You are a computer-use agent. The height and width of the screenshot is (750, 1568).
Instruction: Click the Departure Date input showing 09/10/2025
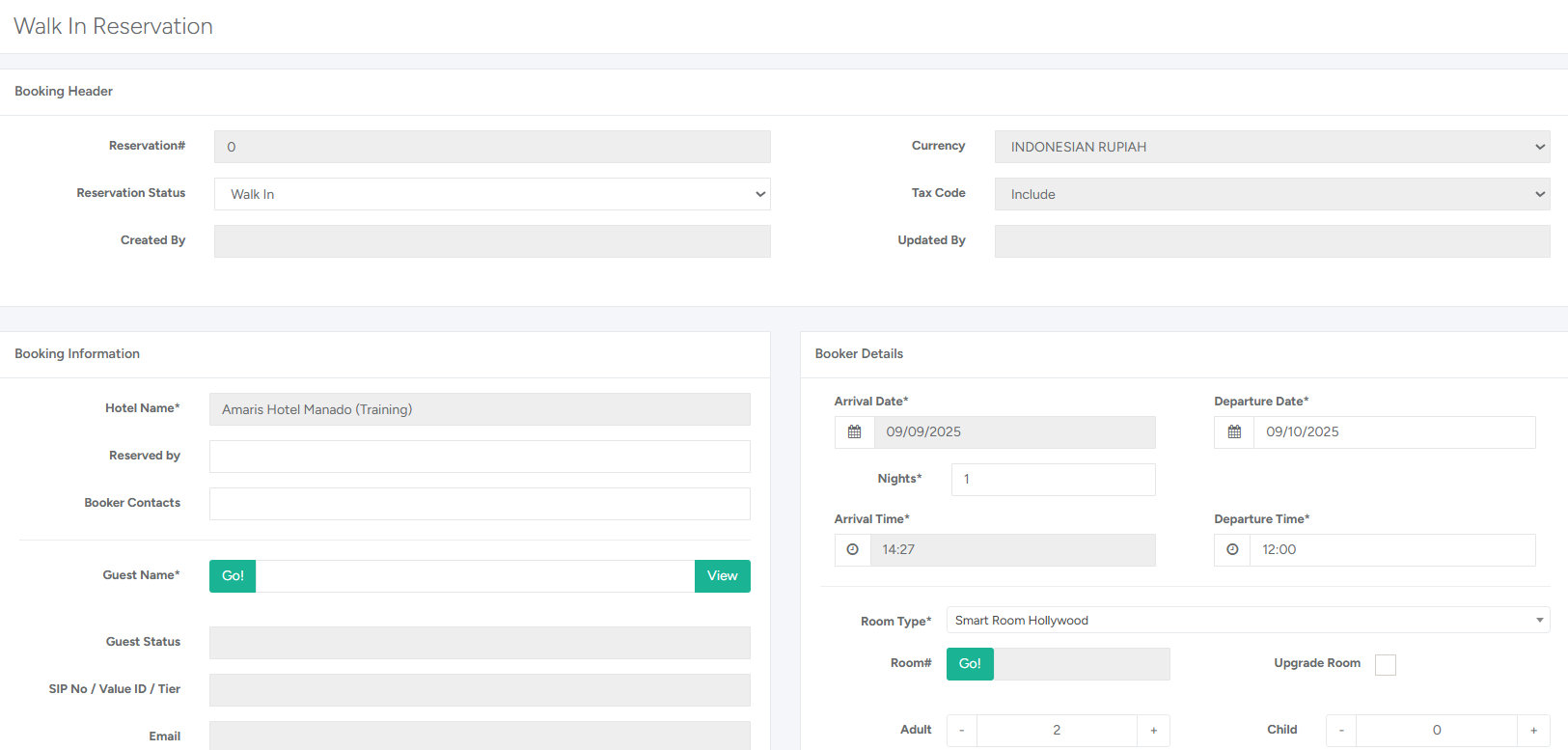click(1393, 432)
